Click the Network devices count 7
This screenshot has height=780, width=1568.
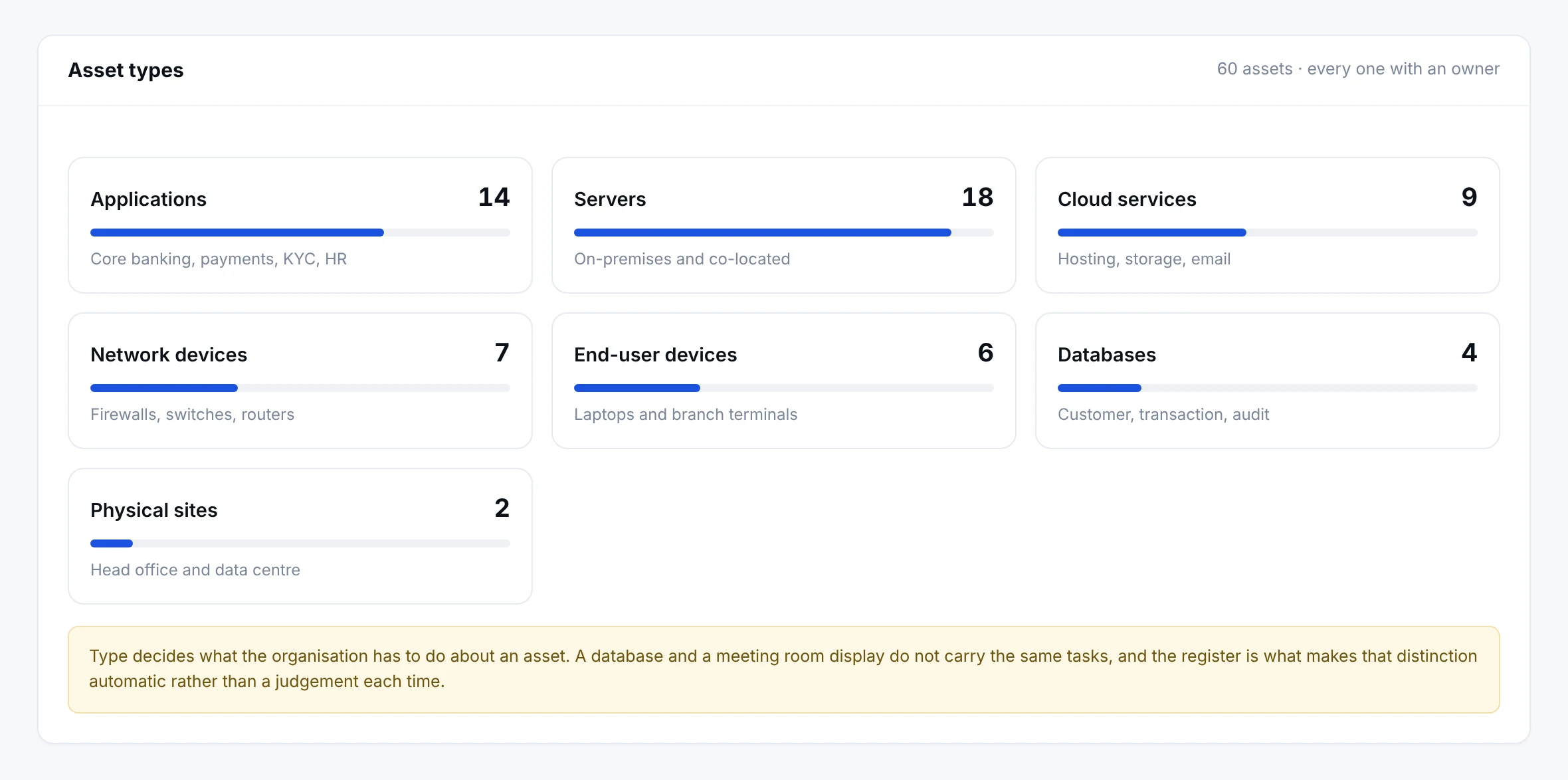[x=502, y=353]
